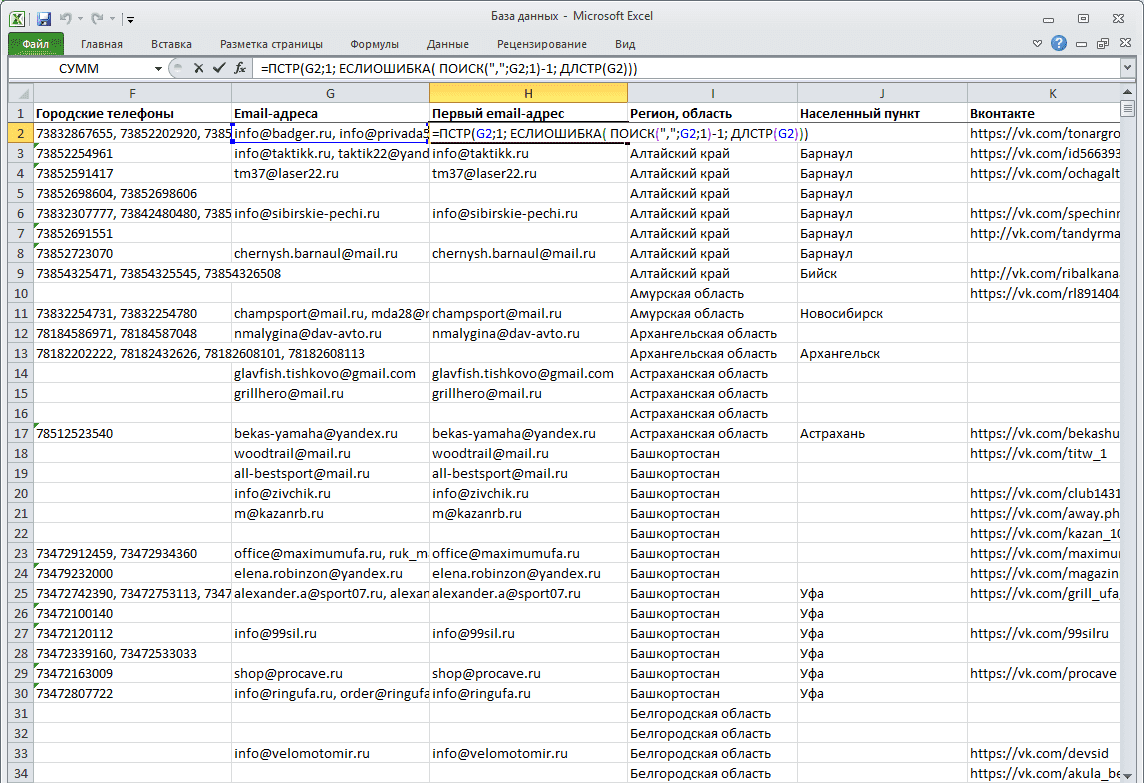Open Insert Function fx dialog

tap(240, 68)
